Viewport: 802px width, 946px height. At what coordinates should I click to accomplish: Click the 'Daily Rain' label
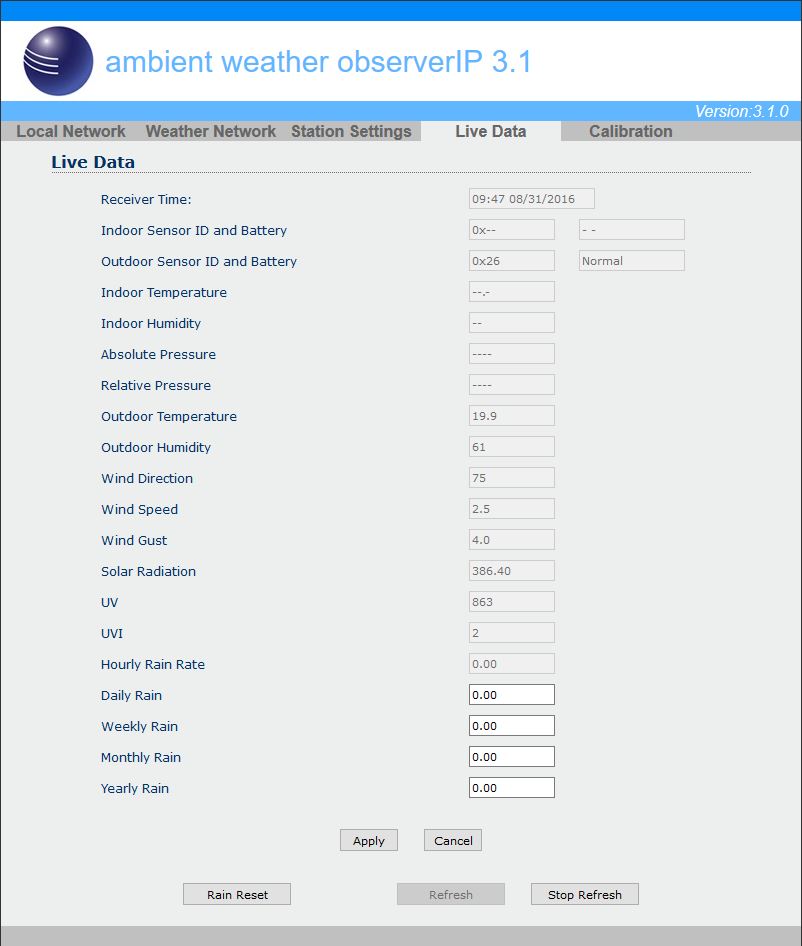pos(132,696)
